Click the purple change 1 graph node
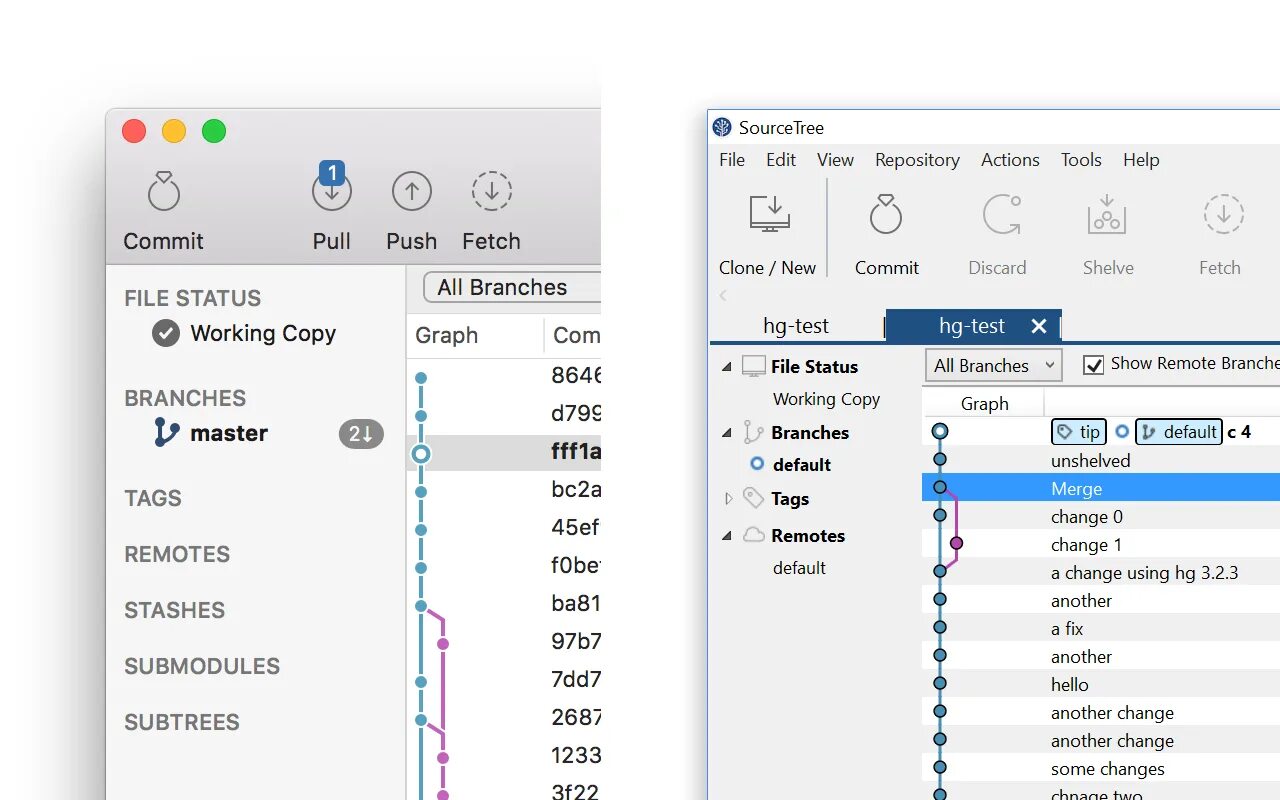This screenshot has width=1280, height=800. tap(956, 543)
